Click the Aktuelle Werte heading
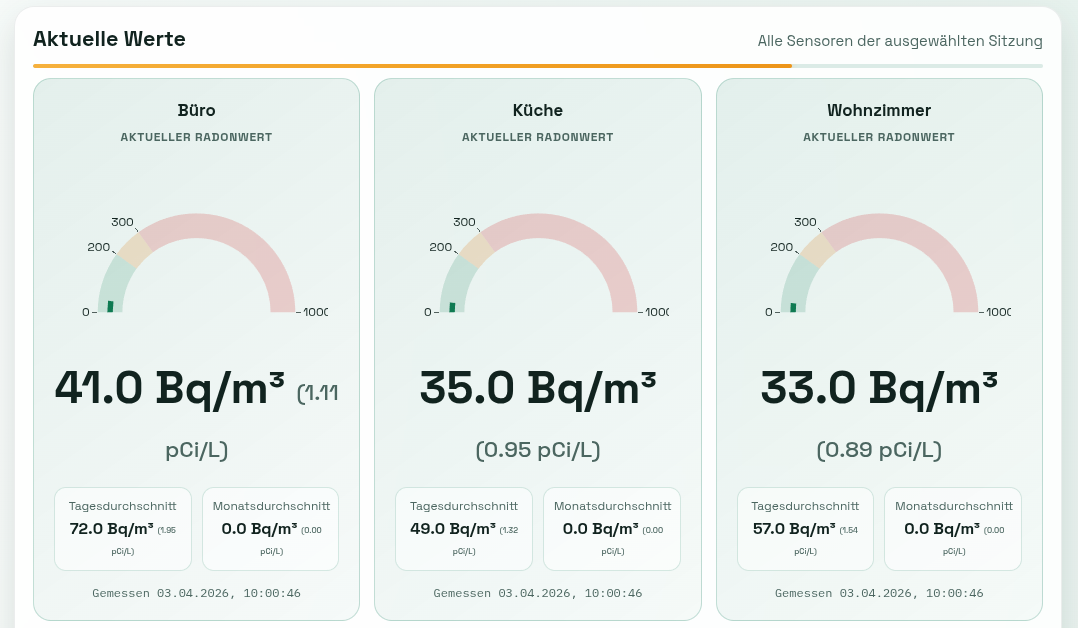Screen dimensions: 1078x628 click(110, 39)
